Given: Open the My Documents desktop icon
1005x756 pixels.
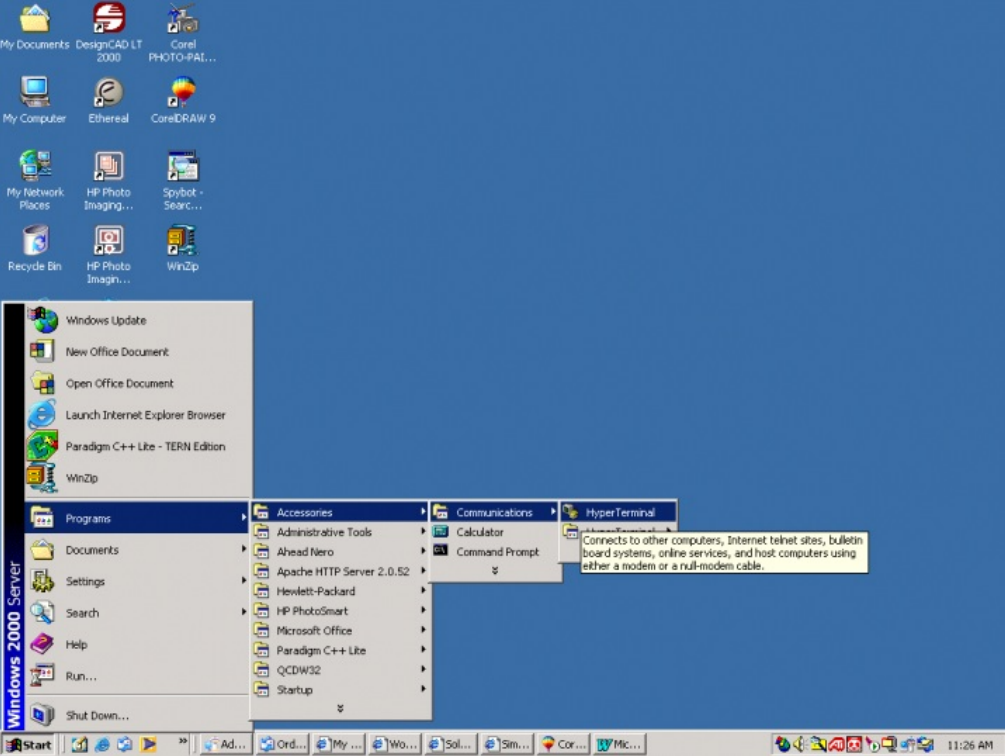Looking at the screenshot, I should pos(35,27).
